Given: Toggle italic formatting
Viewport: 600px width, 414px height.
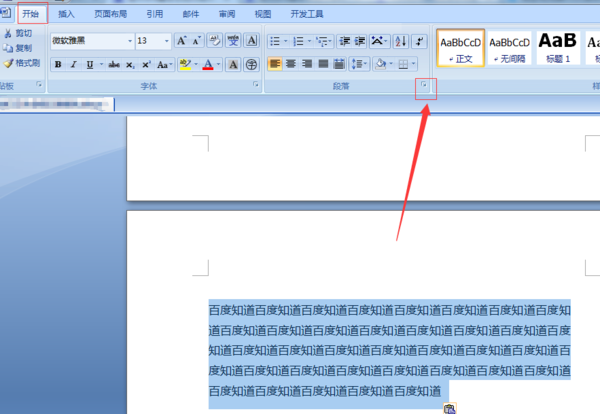Looking at the screenshot, I should pyautogui.click(x=73, y=64).
